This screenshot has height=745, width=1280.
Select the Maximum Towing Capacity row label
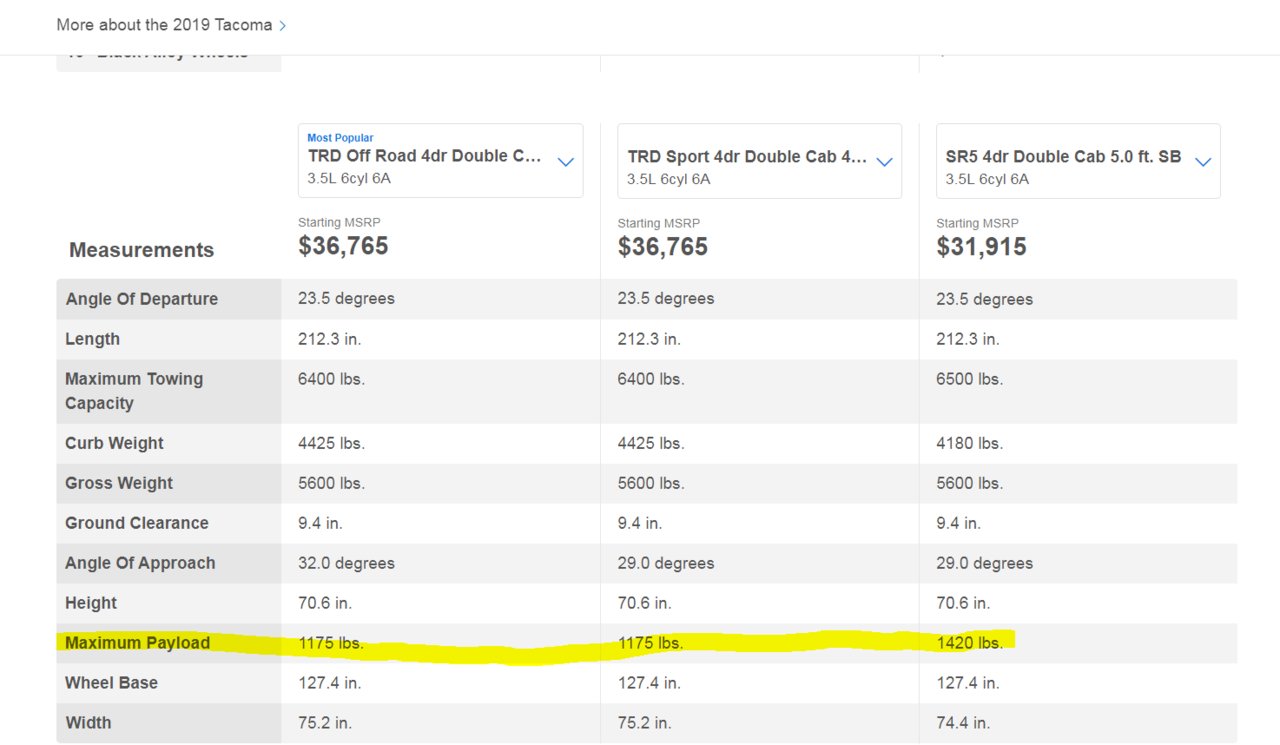pyautogui.click(x=134, y=391)
